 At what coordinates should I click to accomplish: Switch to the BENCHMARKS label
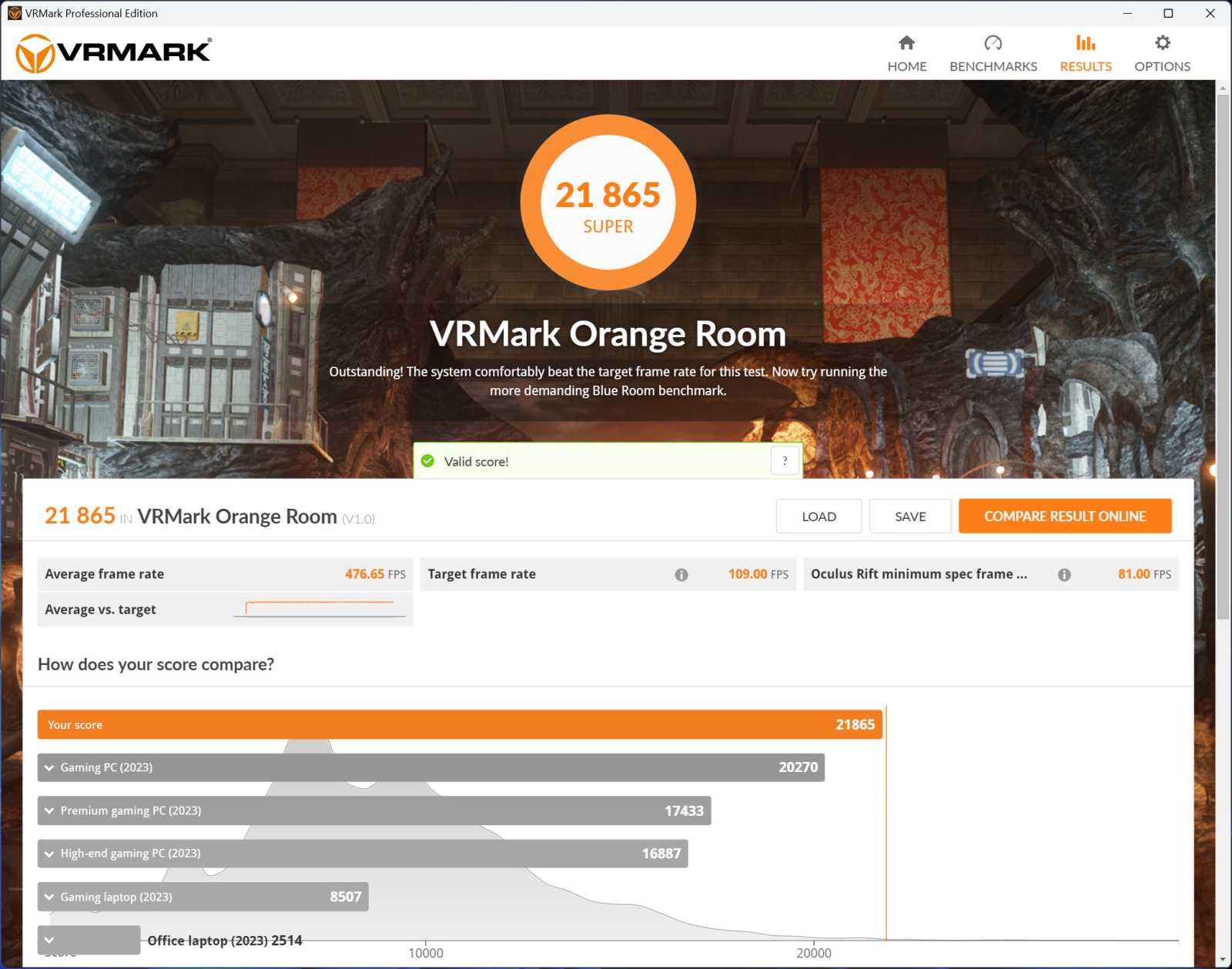pyautogui.click(x=993, y=66)
